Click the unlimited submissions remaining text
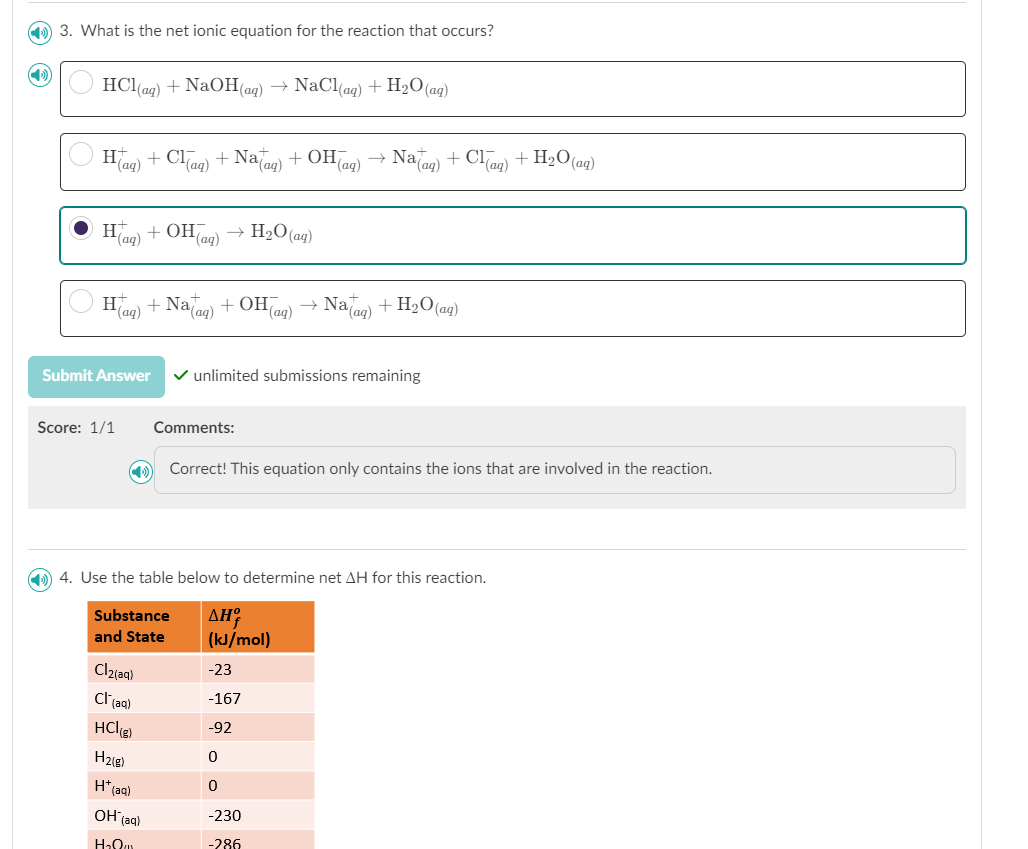This screenshot has width=1028, height=849. pos(305,376)
